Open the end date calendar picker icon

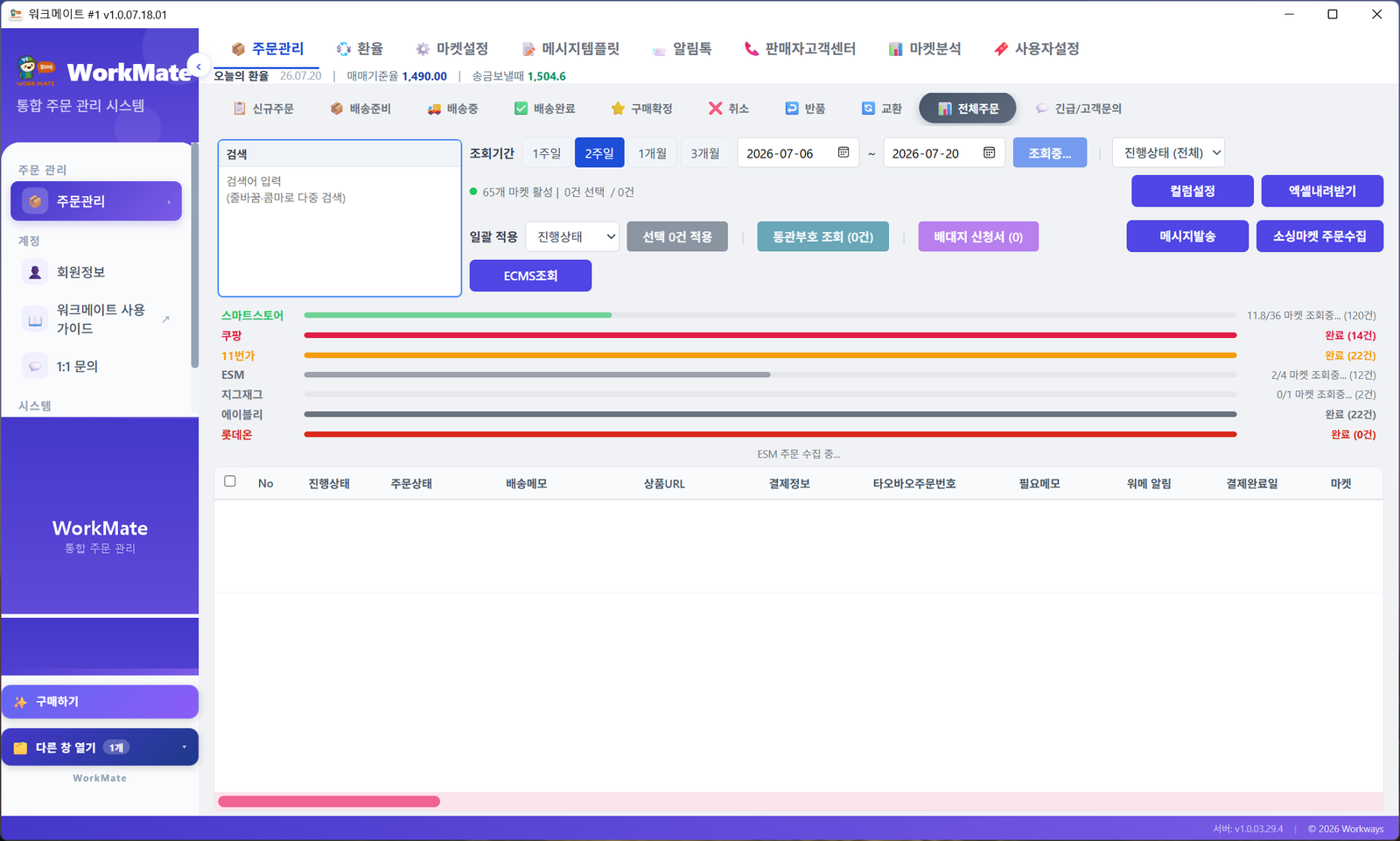coord(990,152)
